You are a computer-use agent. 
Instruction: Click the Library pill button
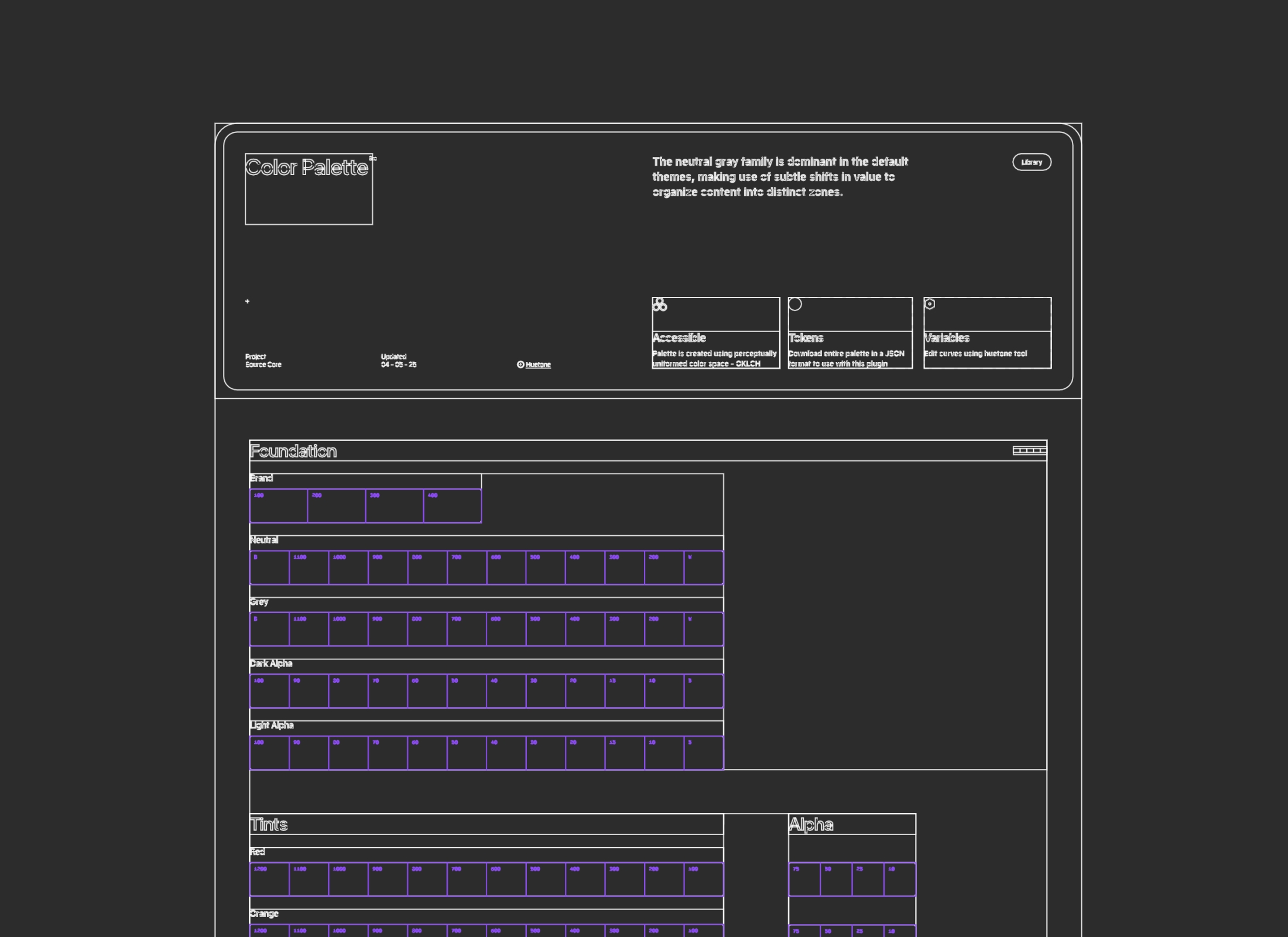point(1032,162)
